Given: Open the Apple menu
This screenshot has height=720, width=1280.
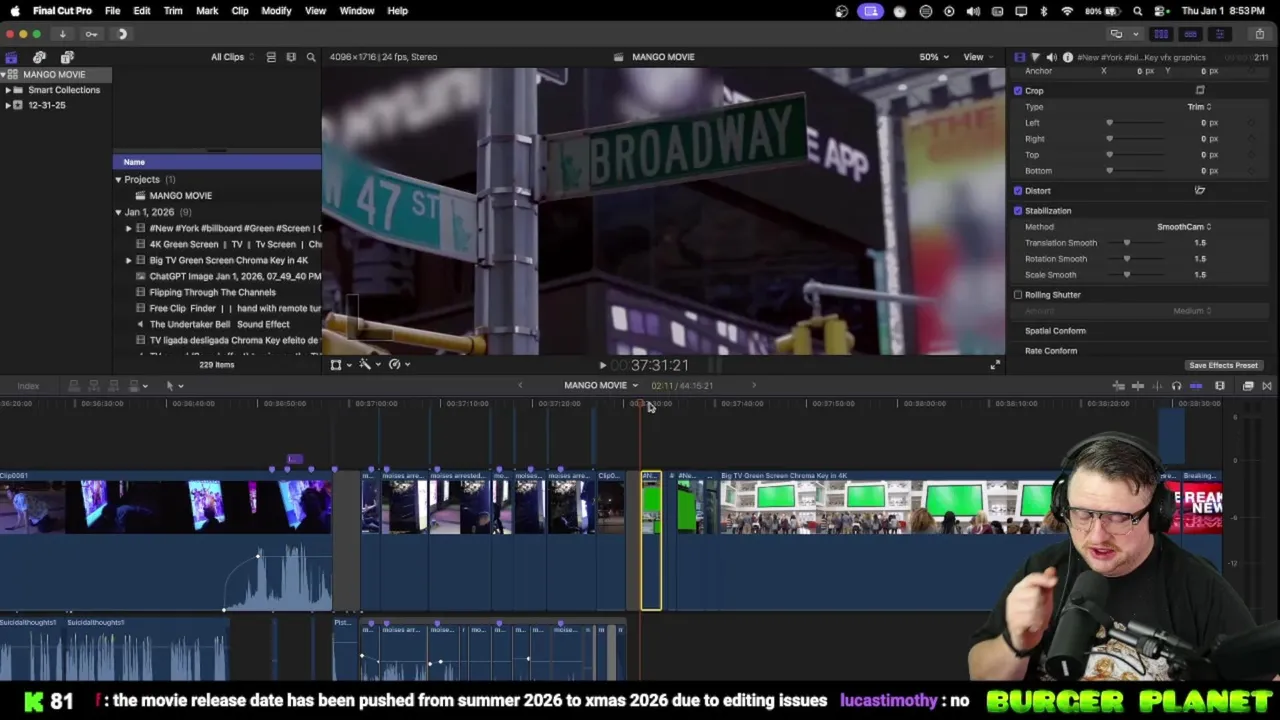Looking at the screenshot, I should (14, 11).
